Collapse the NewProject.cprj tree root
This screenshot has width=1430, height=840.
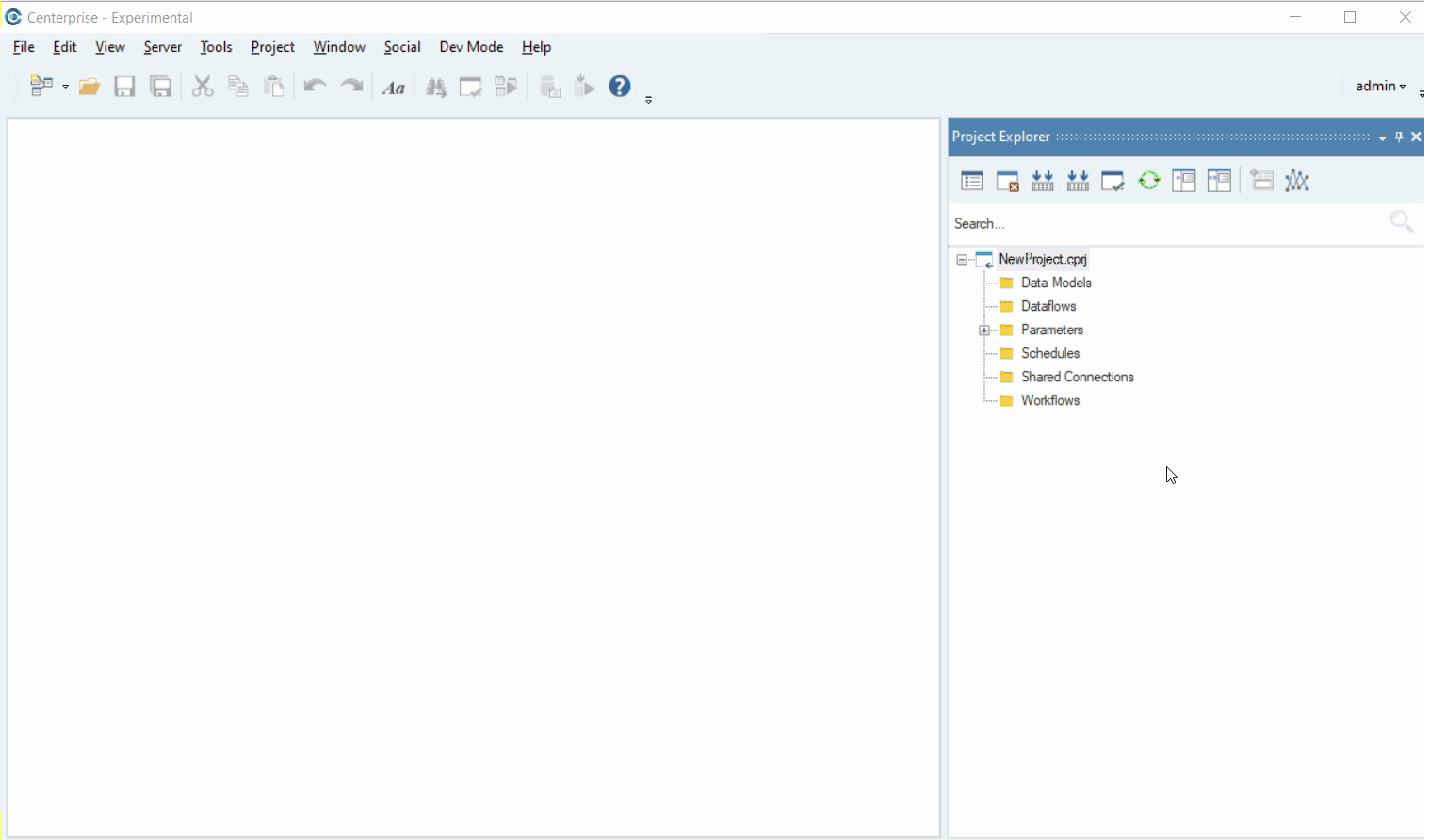(961, 260)
